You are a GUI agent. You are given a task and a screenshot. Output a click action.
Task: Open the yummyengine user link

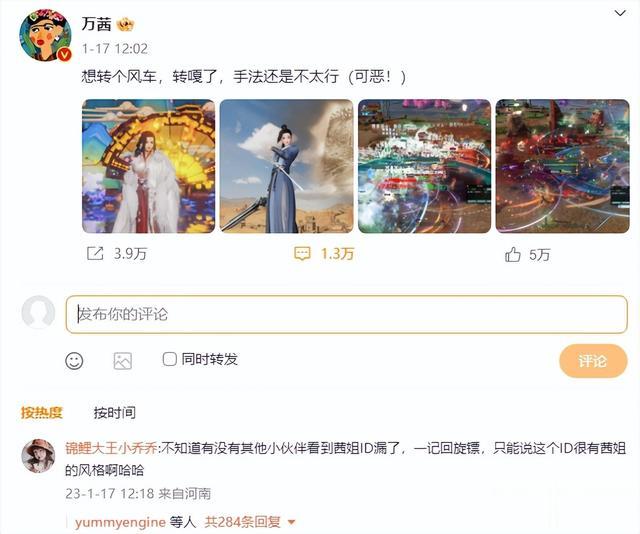click(x=120, y=522)
